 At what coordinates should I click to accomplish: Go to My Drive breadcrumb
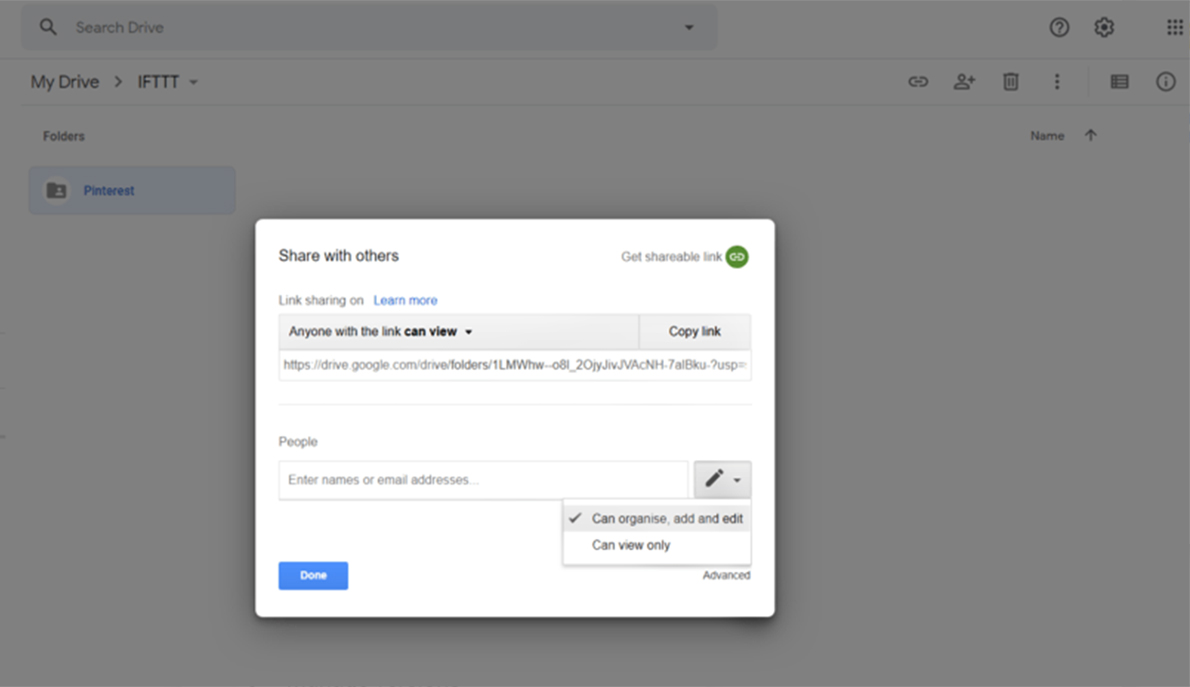click(x=65, y=81)
